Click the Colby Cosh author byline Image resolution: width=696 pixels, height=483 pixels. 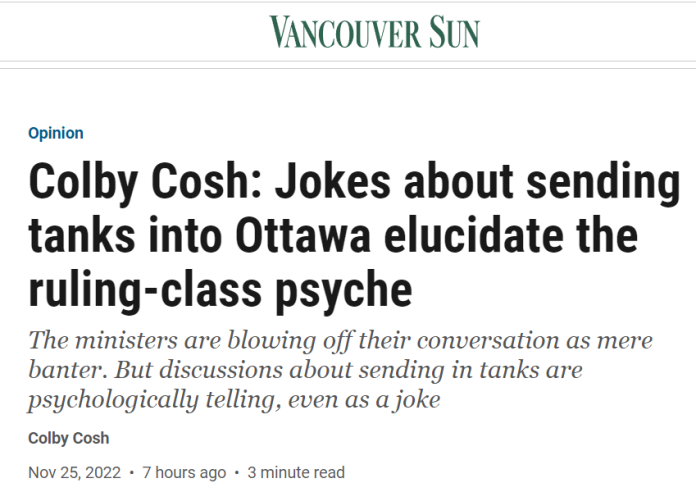68,438
